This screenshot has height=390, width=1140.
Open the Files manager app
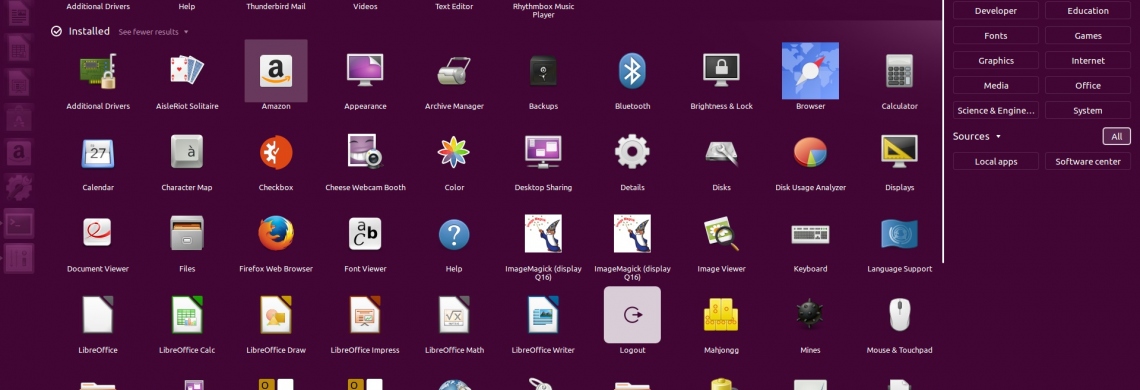pos(187,234)
